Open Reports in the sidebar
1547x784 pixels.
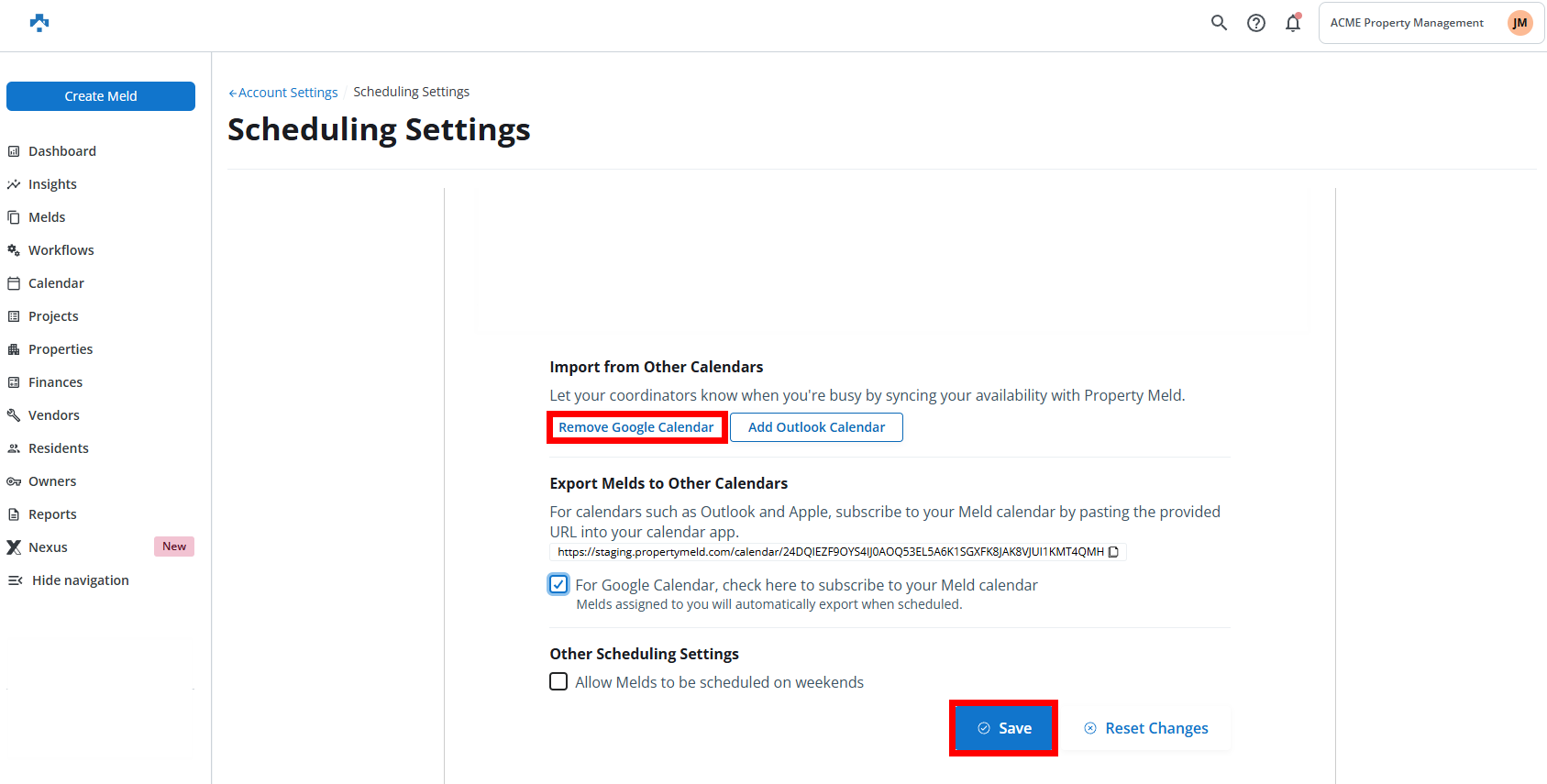point(52,514)
